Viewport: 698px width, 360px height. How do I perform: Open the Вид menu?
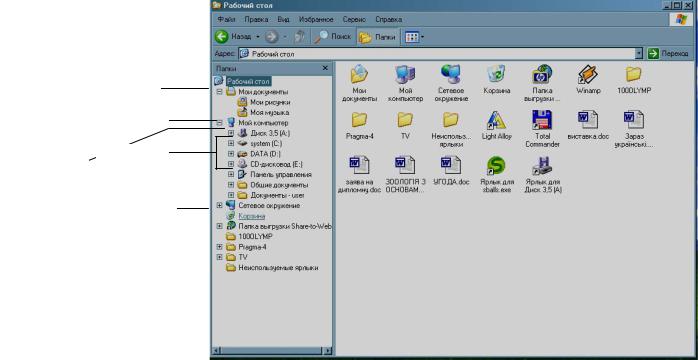(284, 20)
